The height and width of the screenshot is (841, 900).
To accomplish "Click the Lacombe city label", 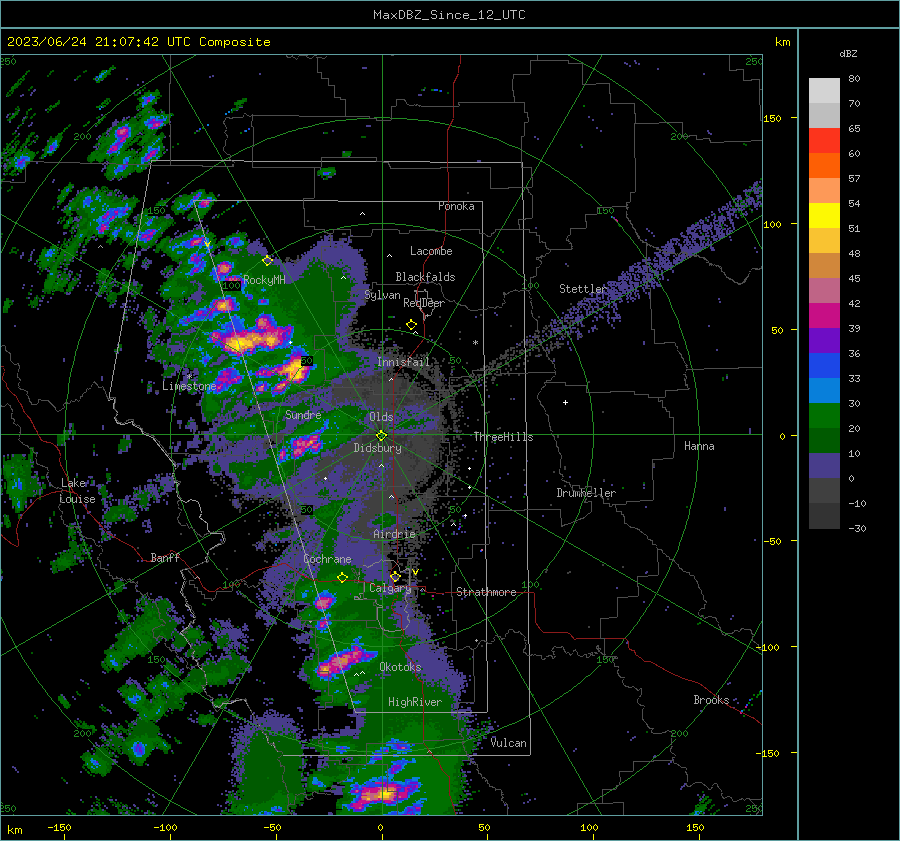I will [431, 251].
